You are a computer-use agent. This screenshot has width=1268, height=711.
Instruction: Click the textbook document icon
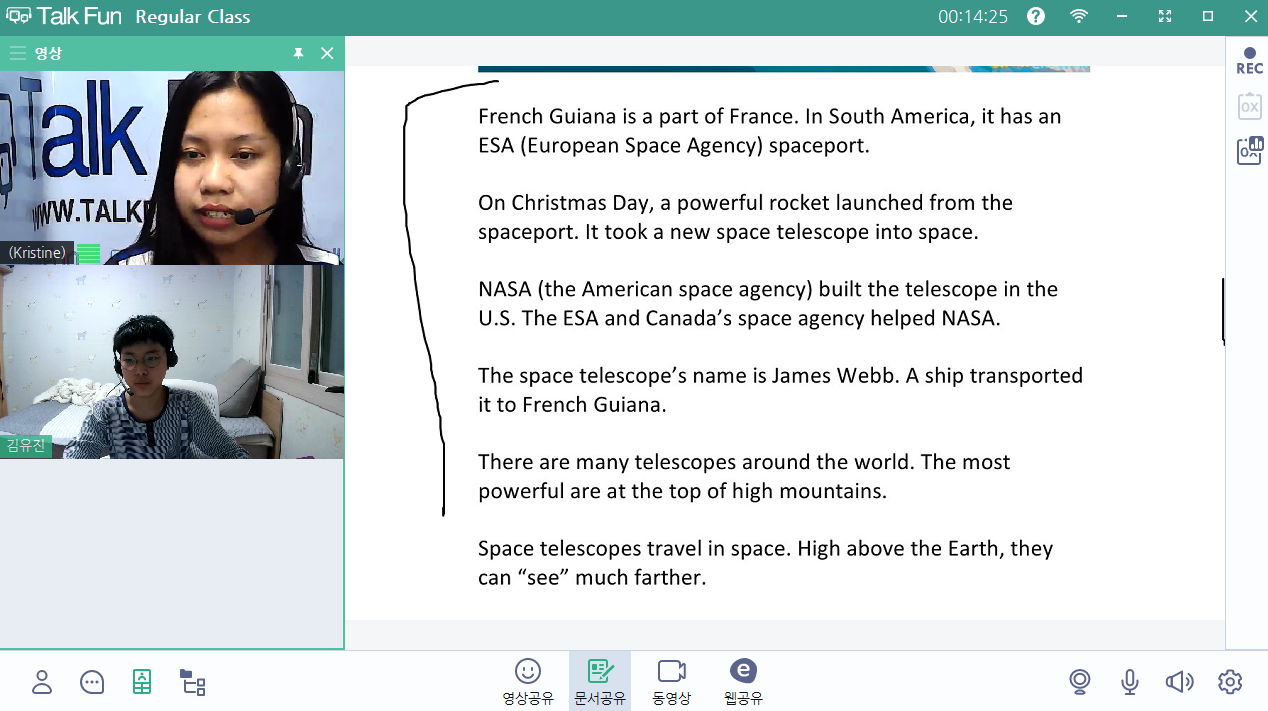142,682
